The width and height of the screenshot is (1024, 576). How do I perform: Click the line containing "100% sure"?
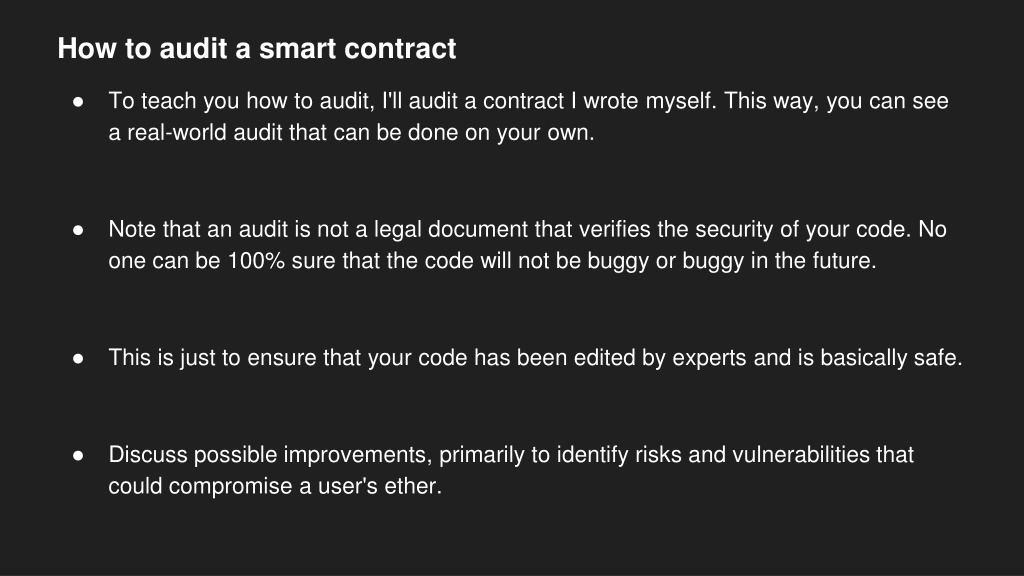tap(492, 261)
